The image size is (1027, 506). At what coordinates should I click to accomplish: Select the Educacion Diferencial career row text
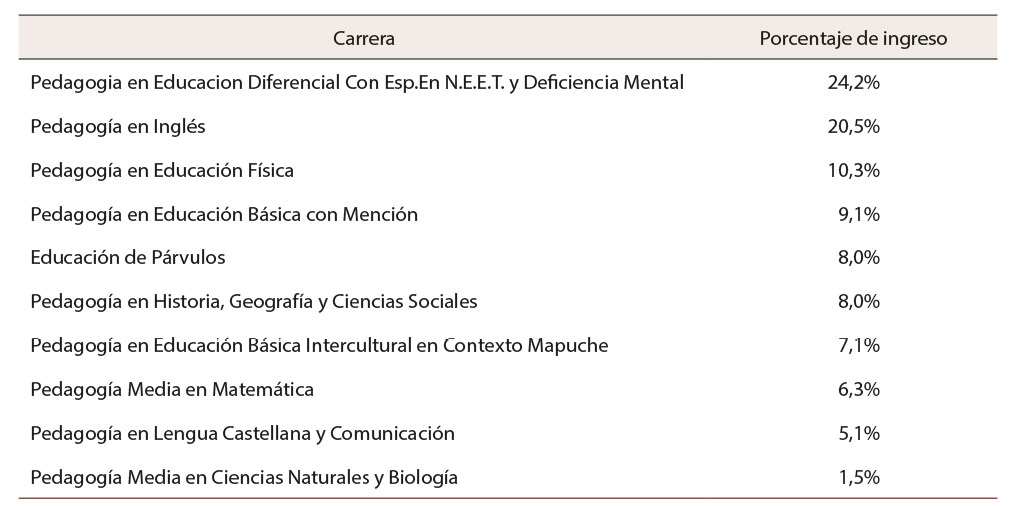point(357,83)
